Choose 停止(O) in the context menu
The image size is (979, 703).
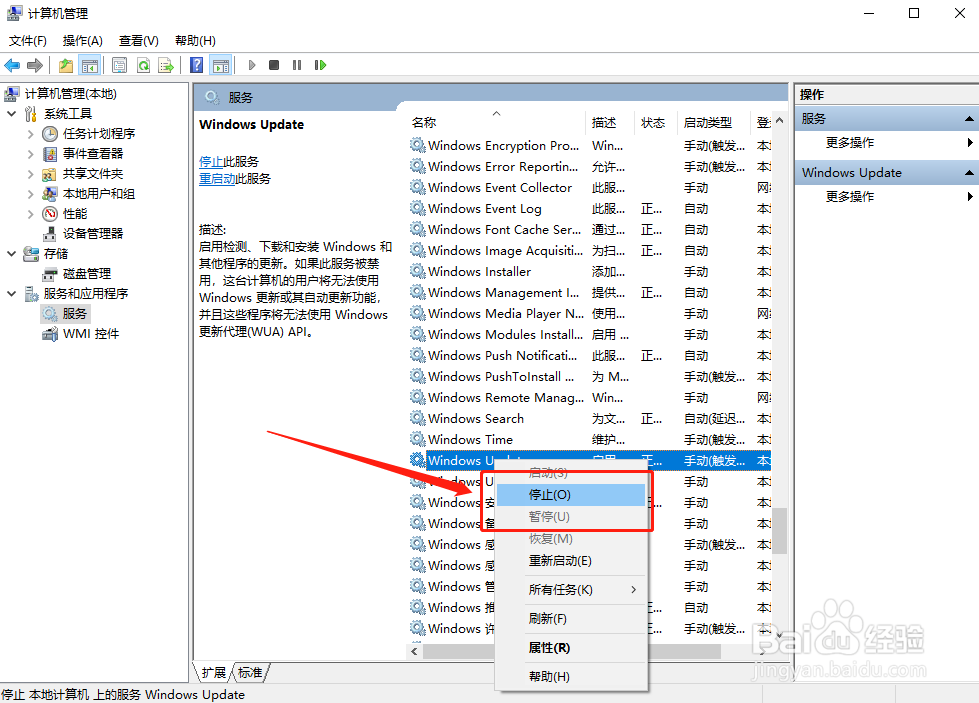point(571,495)
